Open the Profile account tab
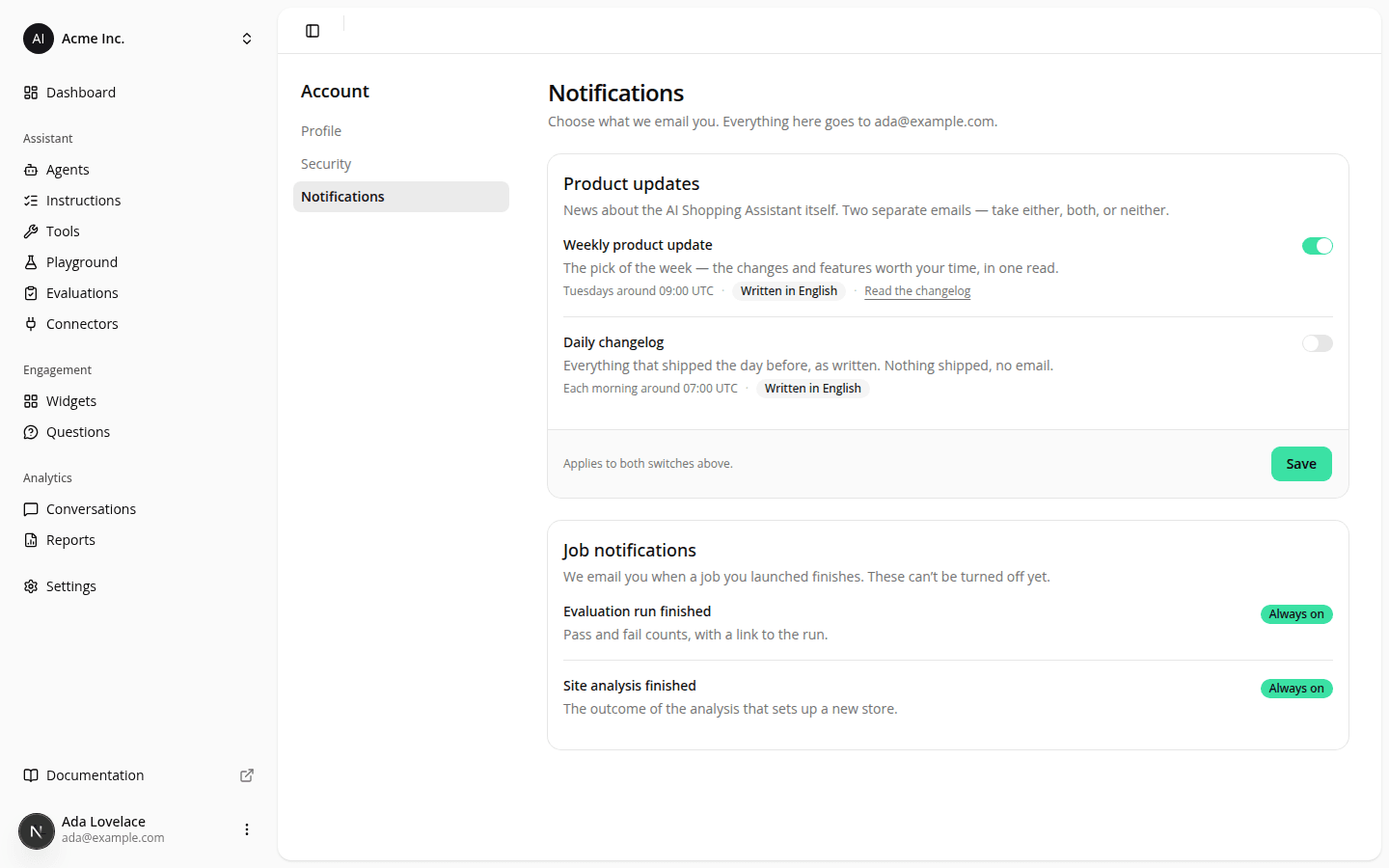Viewport: 1389px width, 868px height. 401,131
